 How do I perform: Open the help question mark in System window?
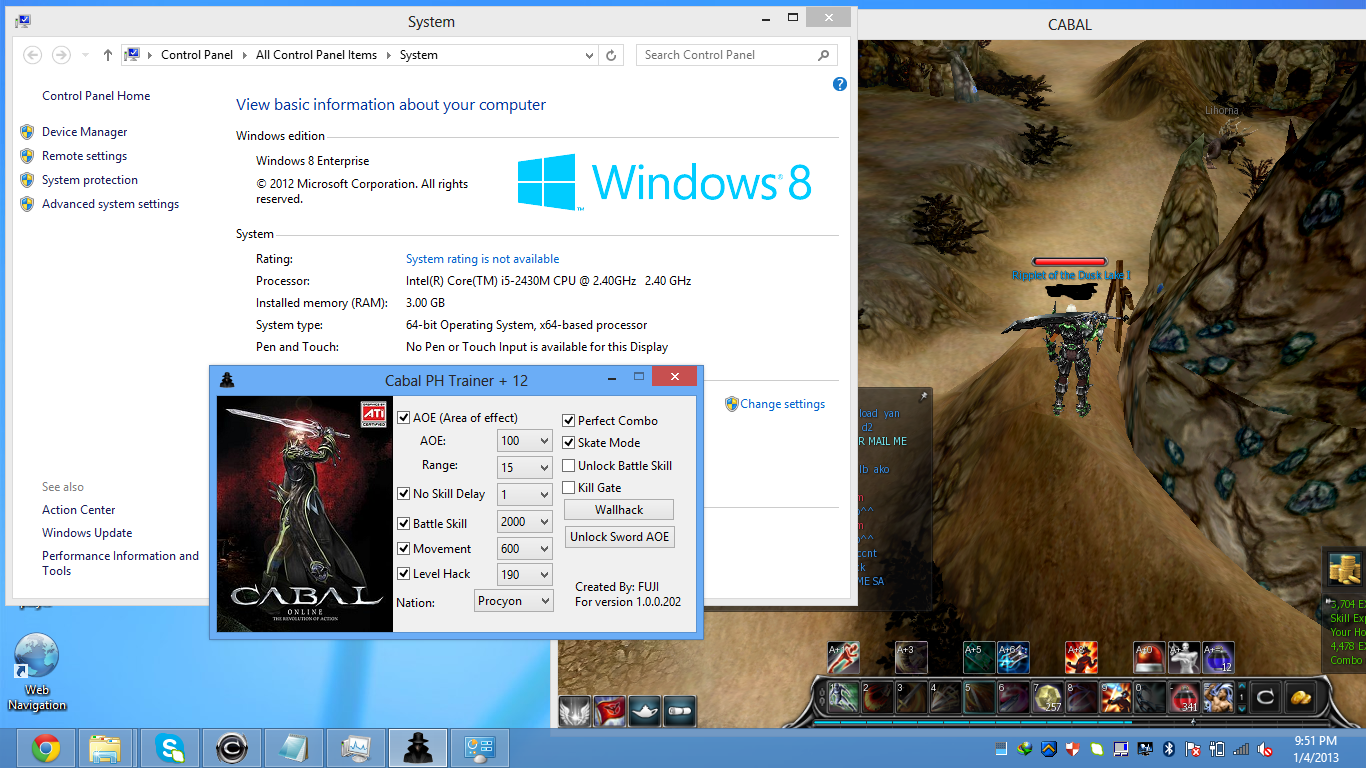tap(840, 84)
